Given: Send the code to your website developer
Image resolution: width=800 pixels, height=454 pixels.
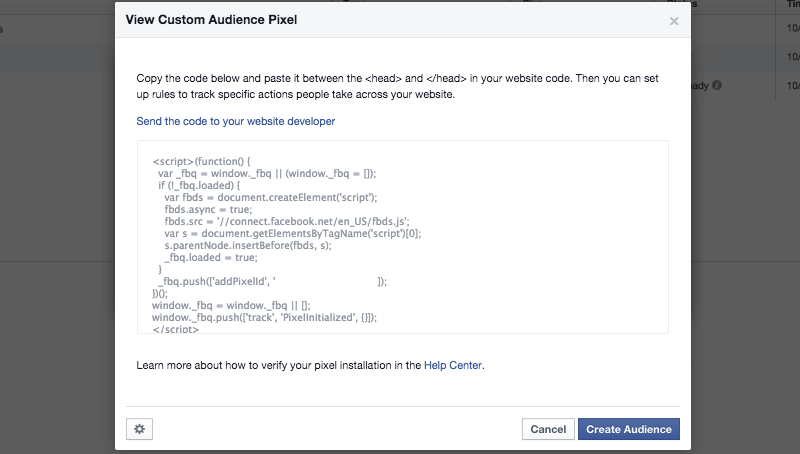Looking at the screenshot, I should tap(235, 121).
